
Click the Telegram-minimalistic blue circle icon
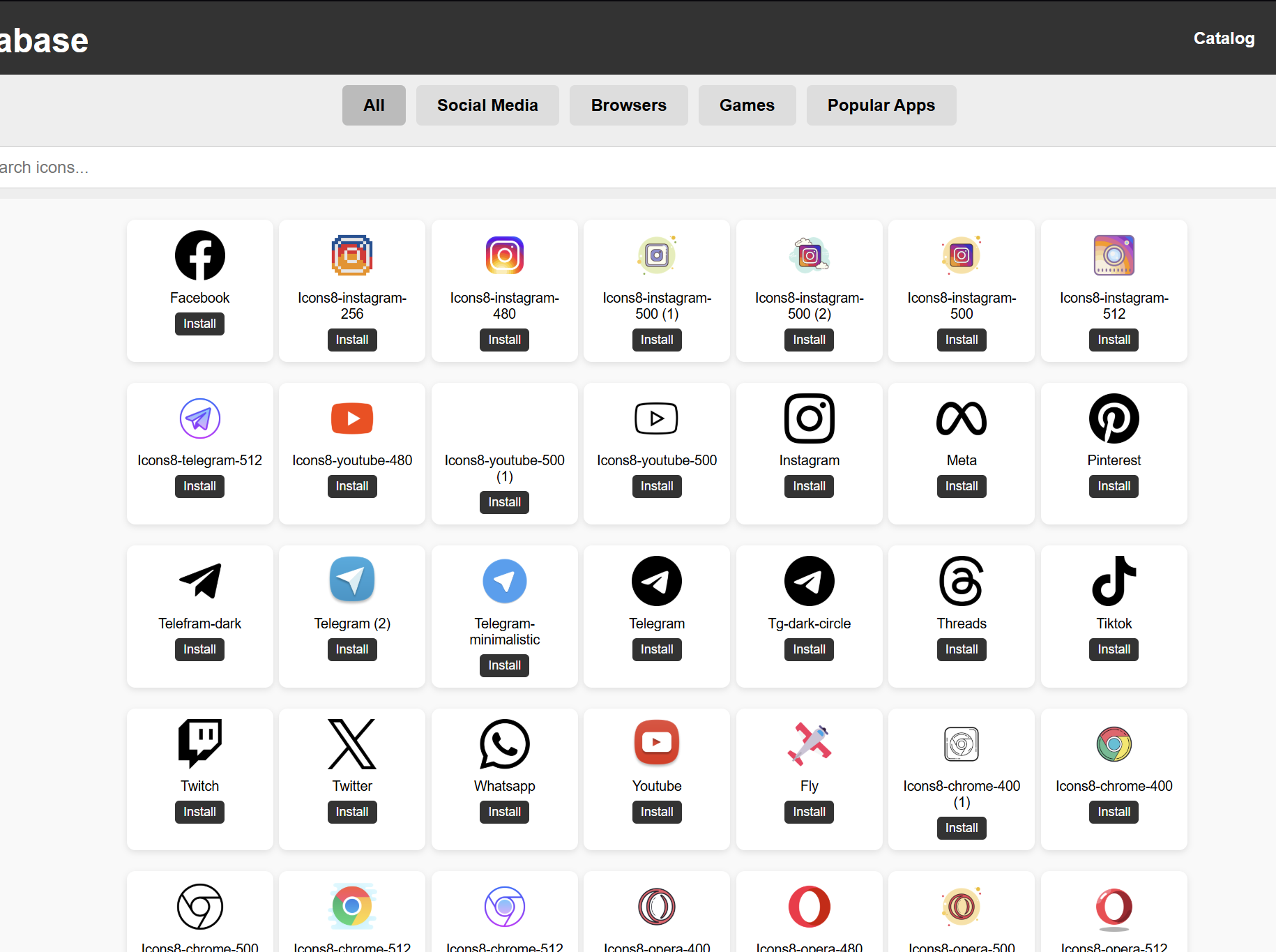pyautogui.click(x=504, y=581)
